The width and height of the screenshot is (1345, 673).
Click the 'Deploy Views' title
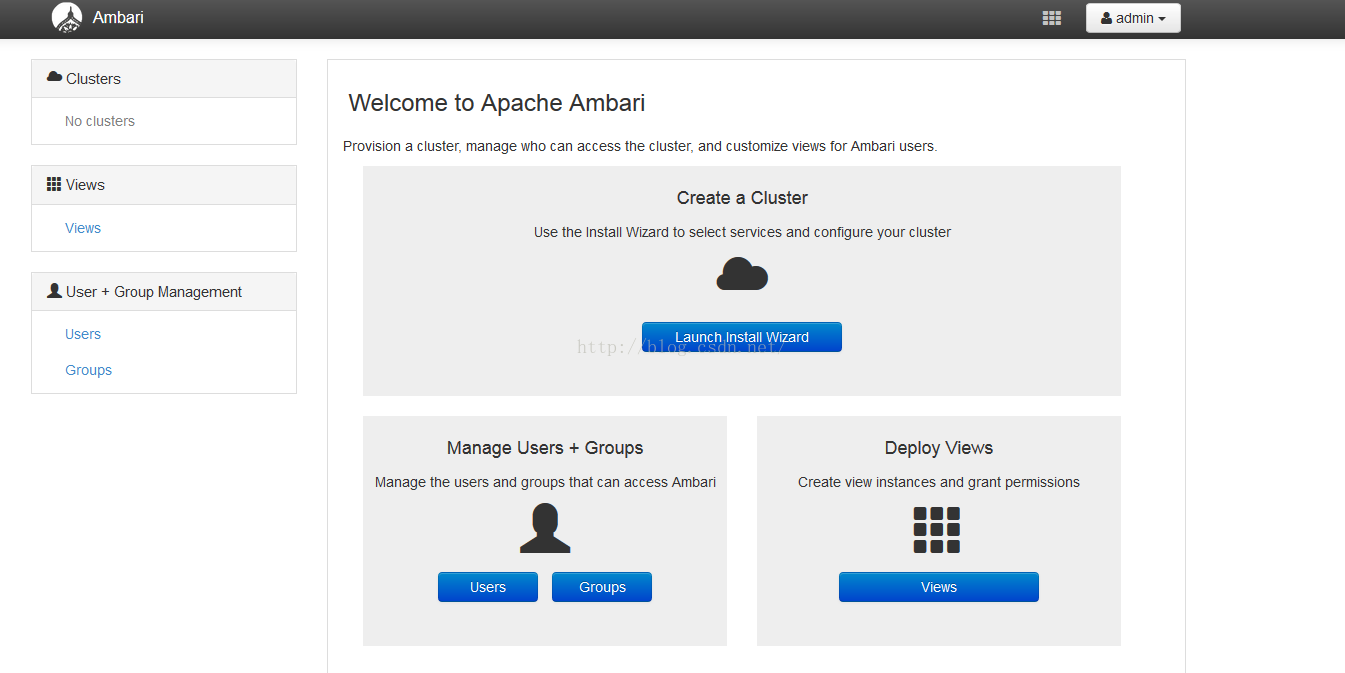(939, 448)
